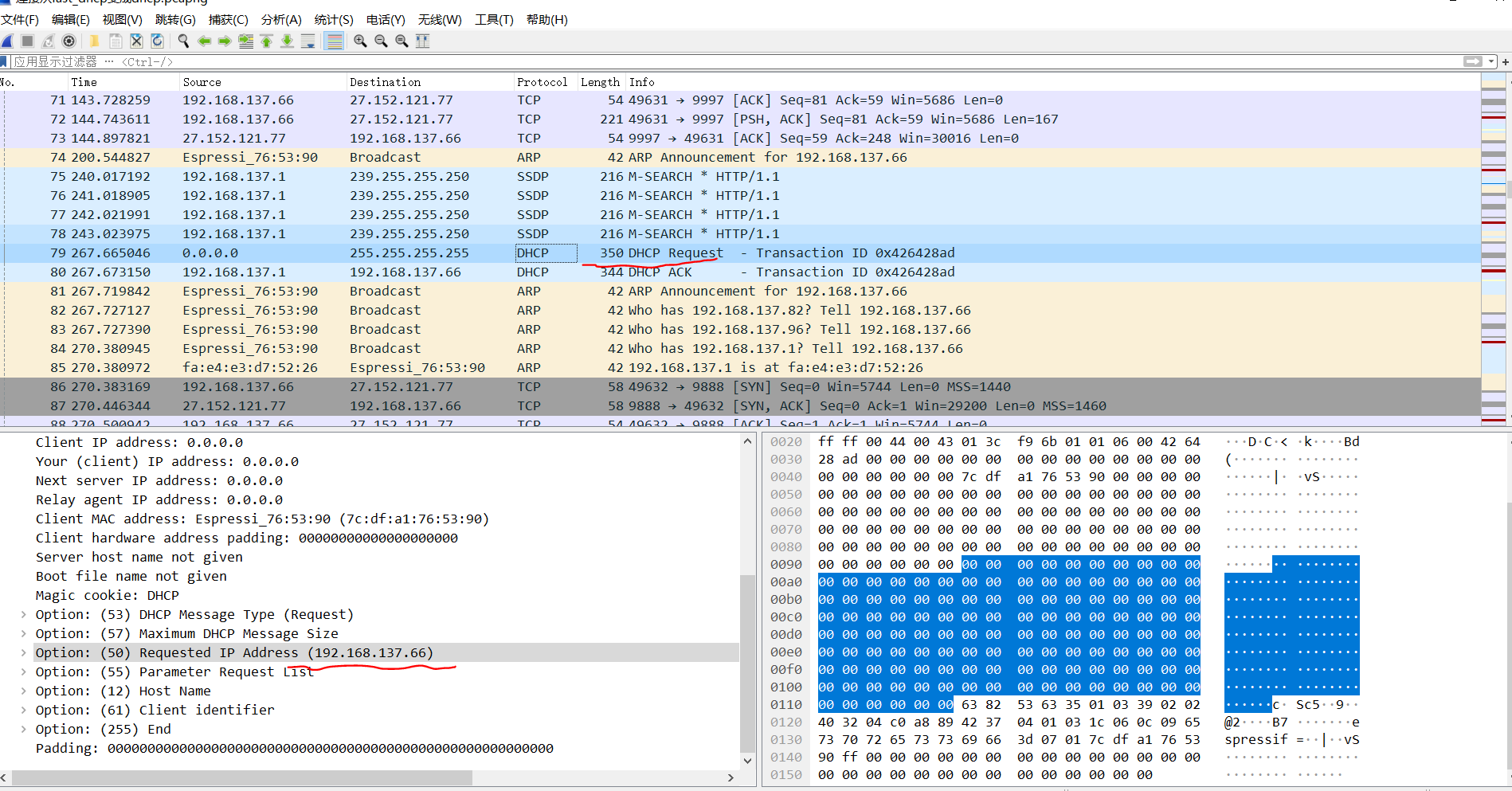Click details pane horizontal scrollbar thumb

click(x=242, y=777)
